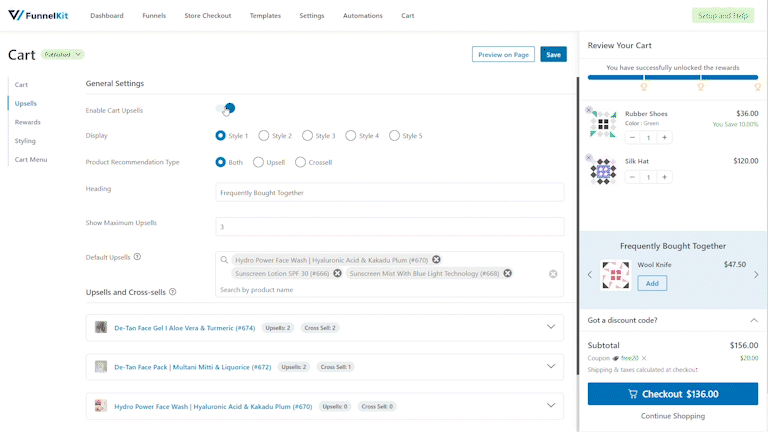Click the Show Maximum Upsells field

[390, 227]
